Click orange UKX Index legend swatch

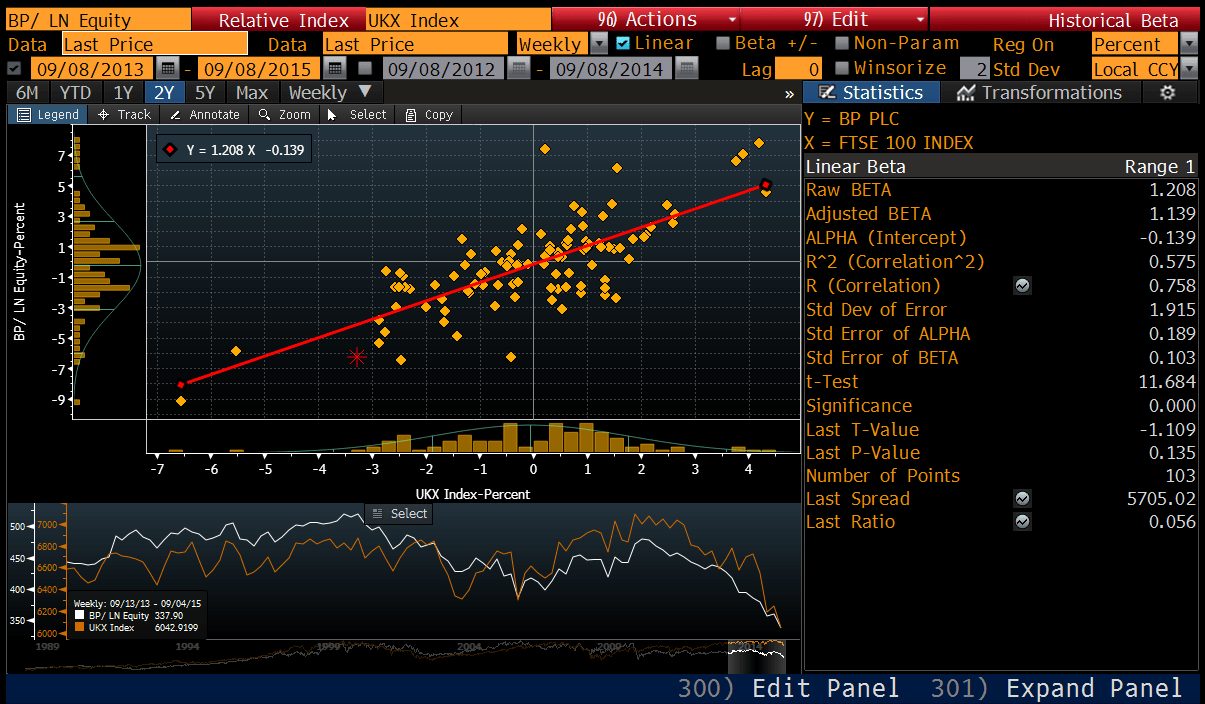coord(81,627)
